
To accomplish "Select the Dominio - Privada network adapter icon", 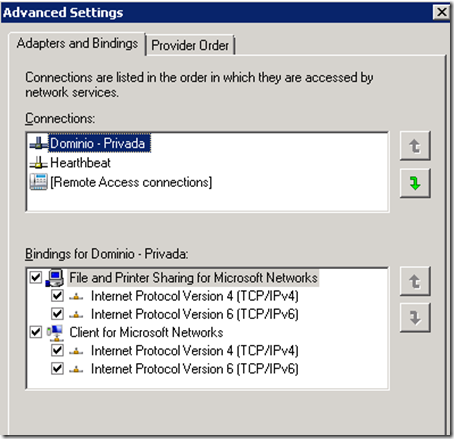I will [39, 144].
